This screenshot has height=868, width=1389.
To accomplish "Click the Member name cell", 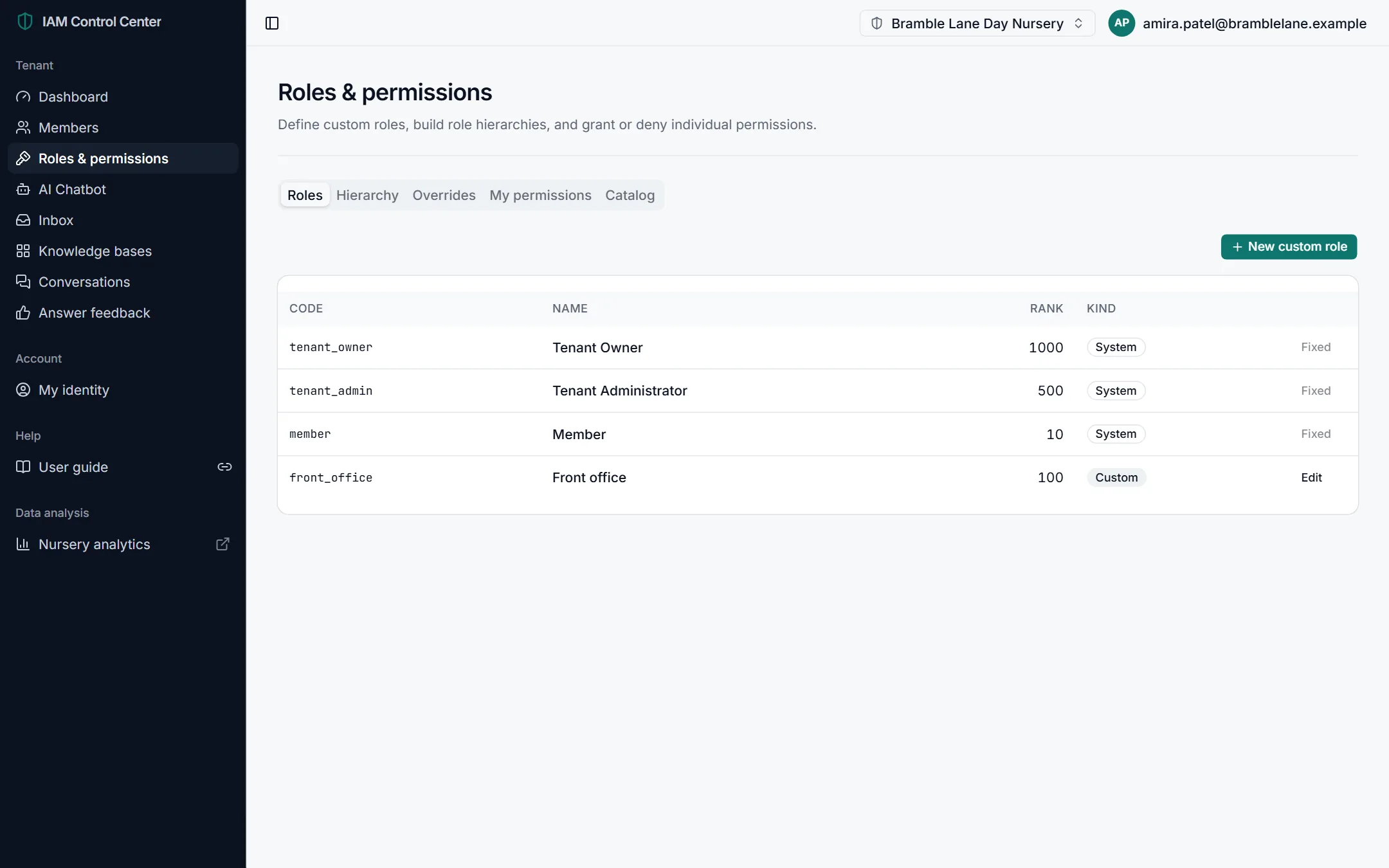I will pos(579,434).
